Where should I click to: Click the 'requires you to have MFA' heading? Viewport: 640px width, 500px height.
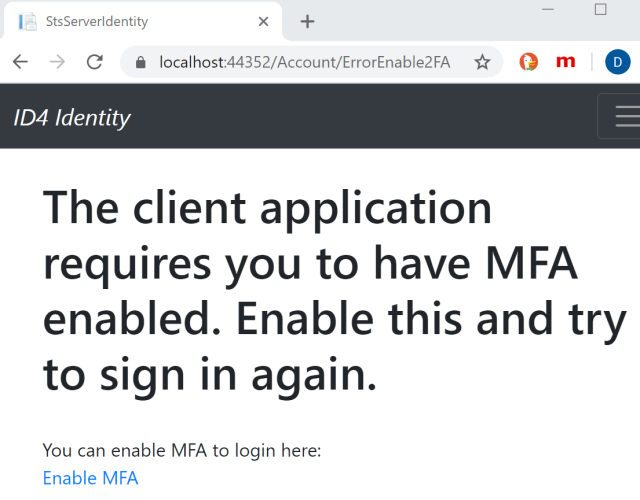310,264
